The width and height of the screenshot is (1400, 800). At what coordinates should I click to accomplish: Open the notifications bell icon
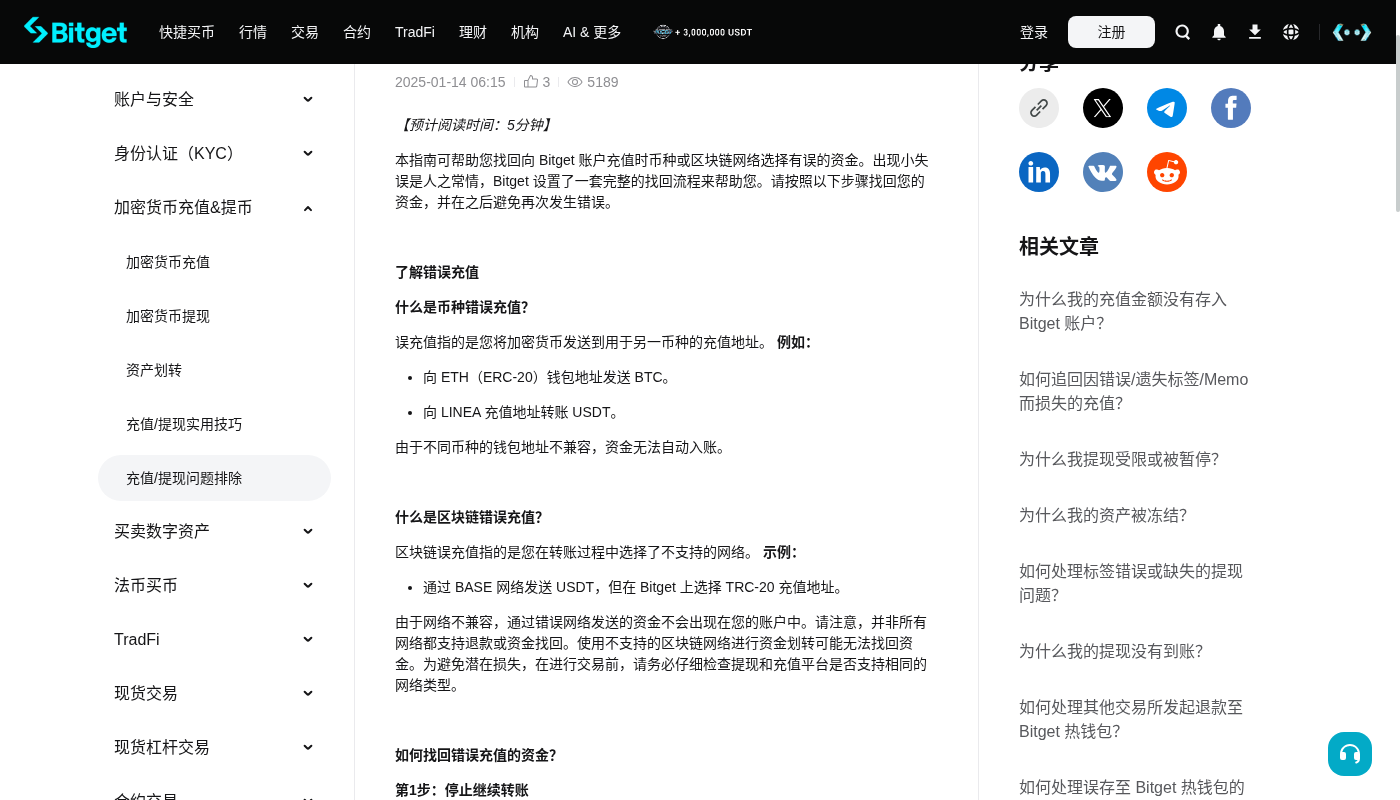click(1219, 32)
